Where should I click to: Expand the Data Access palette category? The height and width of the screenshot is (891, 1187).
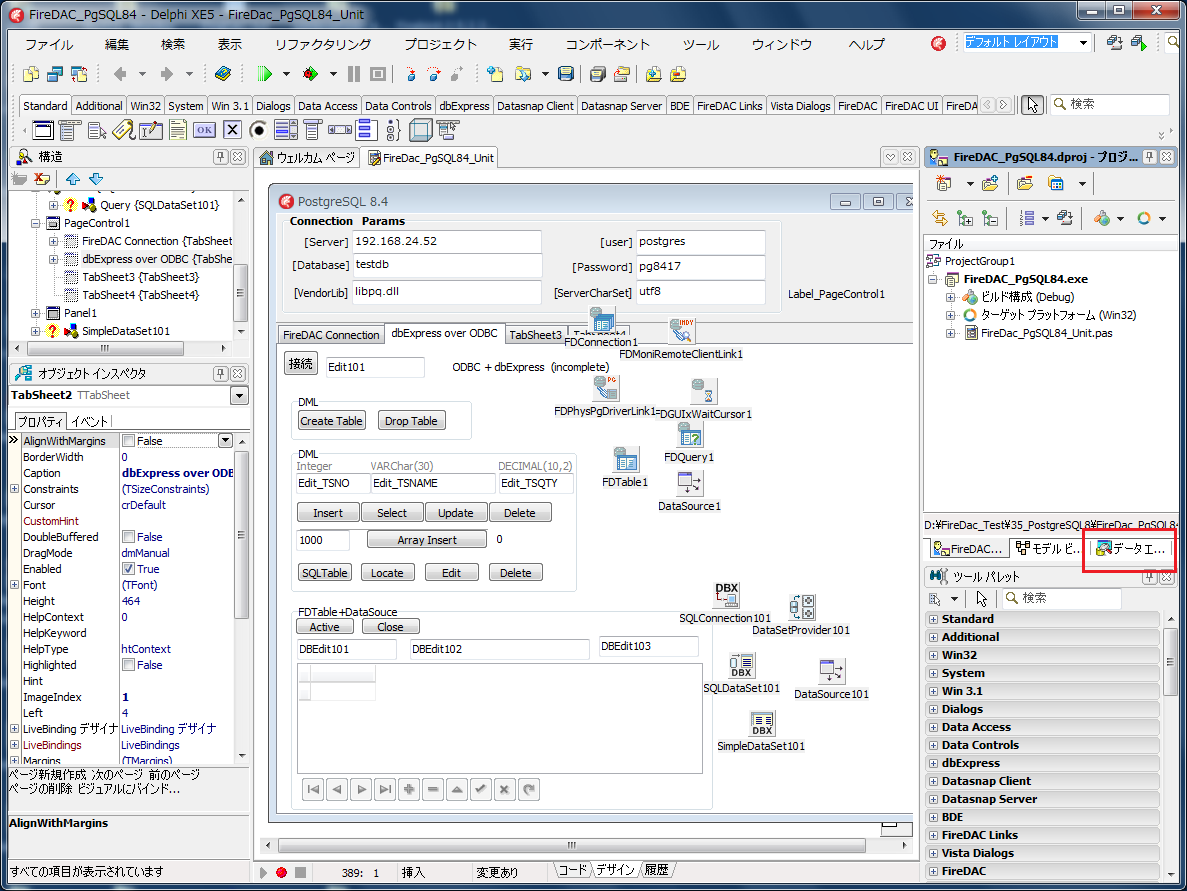tap(933, 727)
